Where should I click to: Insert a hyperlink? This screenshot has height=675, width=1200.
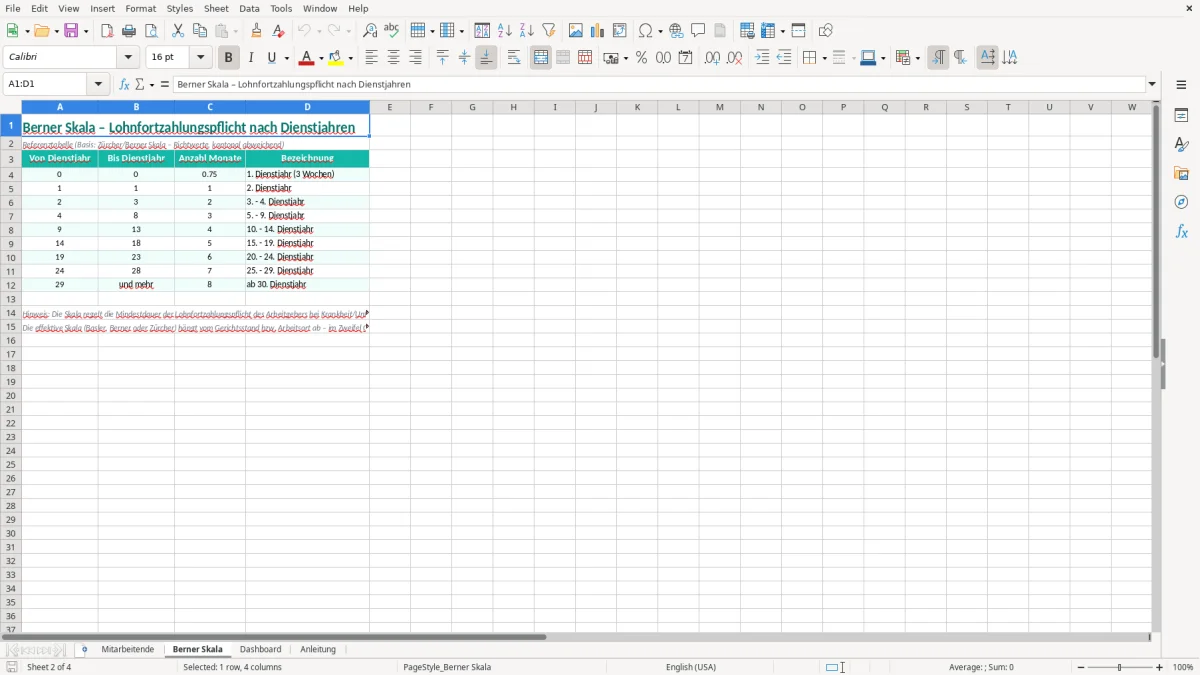676,31
